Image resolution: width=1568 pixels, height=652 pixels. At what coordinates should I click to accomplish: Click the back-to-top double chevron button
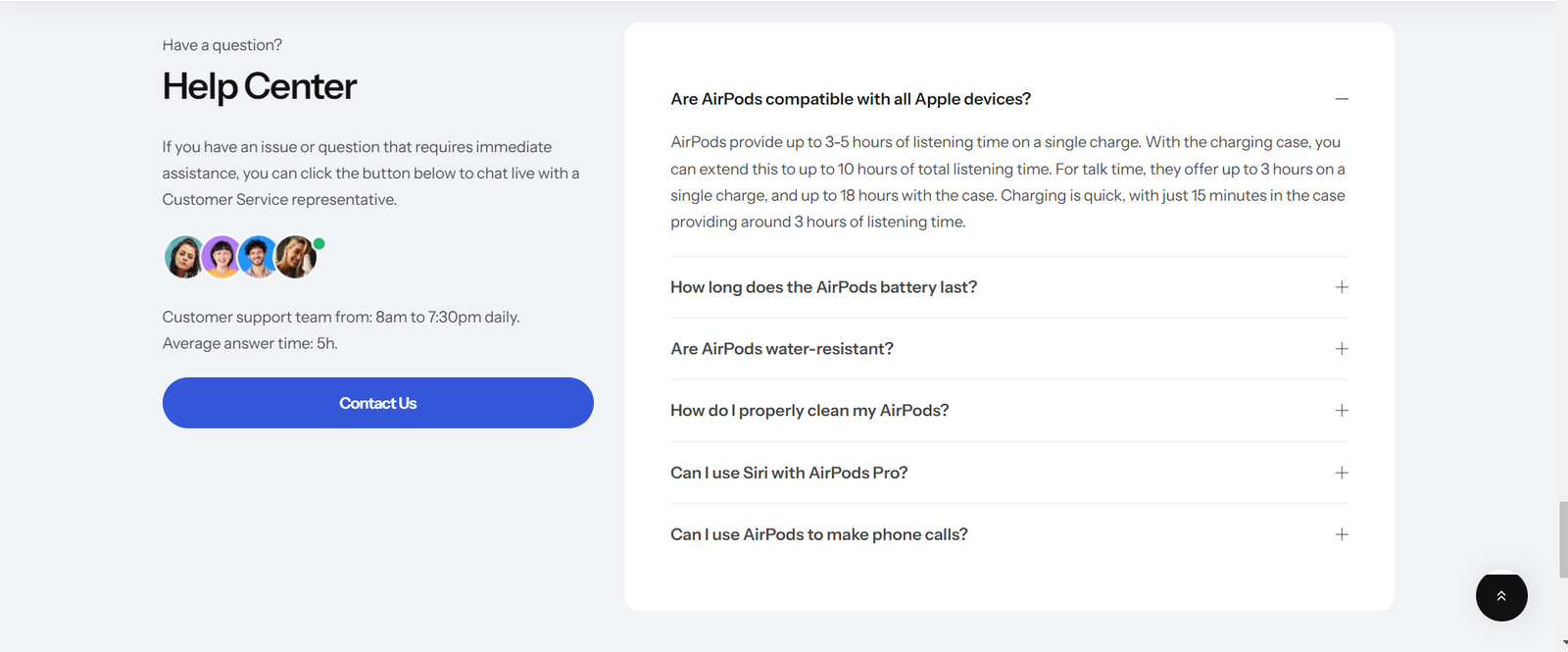(1501, 596)
